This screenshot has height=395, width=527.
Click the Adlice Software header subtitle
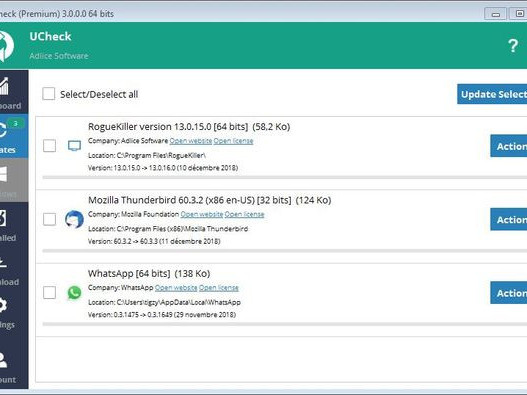tap(59, 56)
